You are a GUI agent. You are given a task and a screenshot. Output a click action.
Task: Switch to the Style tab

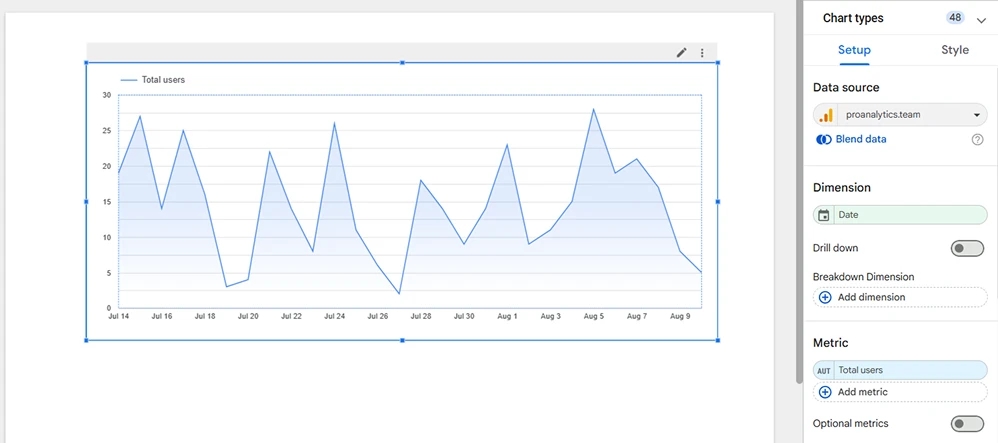pyautogui.click(x=955, y=50)
